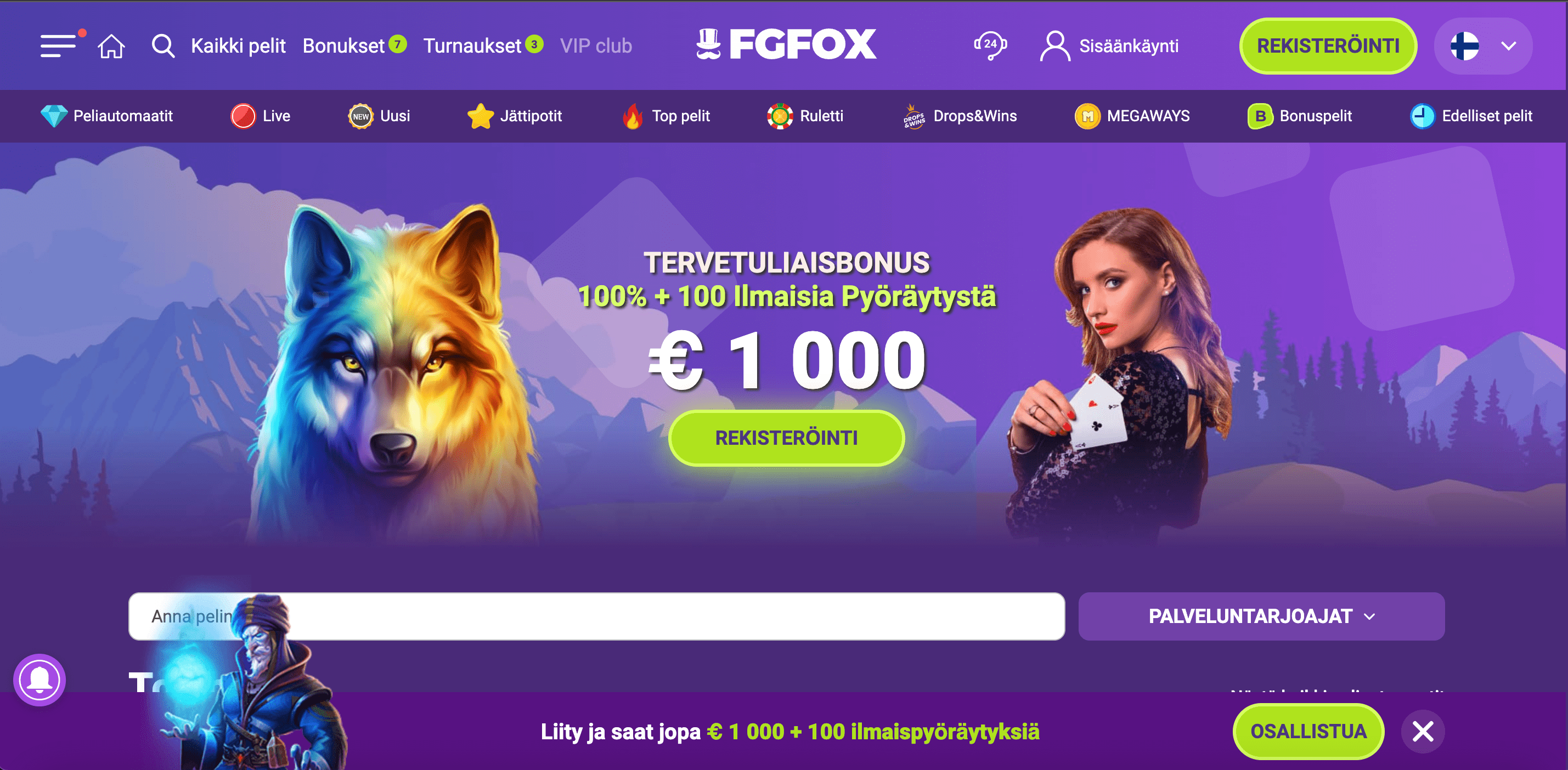Open 24-hour support headset icon
Screen dimensions: 1568x770
(x=990, y=46)
